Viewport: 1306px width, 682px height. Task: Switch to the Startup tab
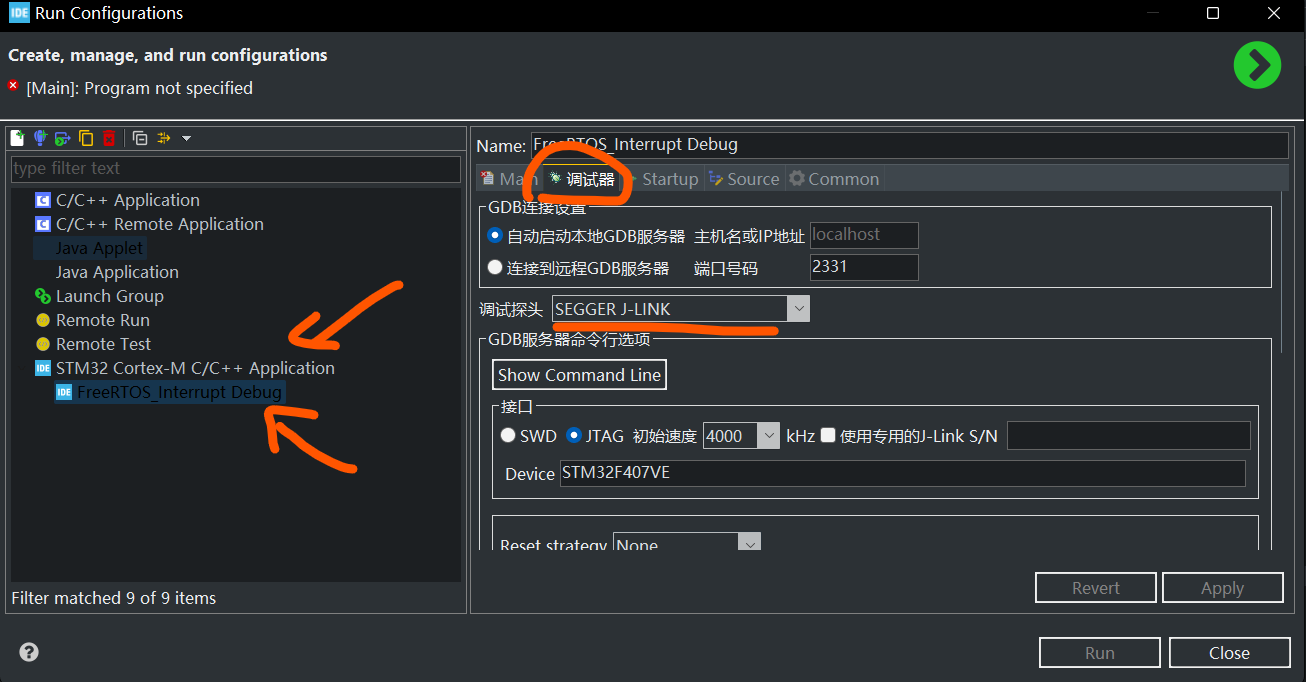[662, 179]
